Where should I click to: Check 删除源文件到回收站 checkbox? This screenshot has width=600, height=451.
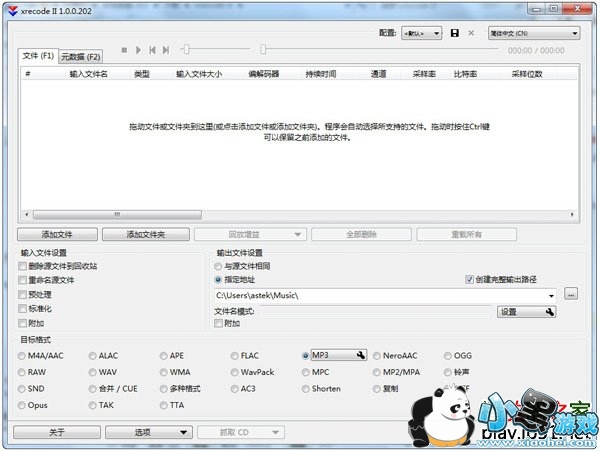pos(22,266)
